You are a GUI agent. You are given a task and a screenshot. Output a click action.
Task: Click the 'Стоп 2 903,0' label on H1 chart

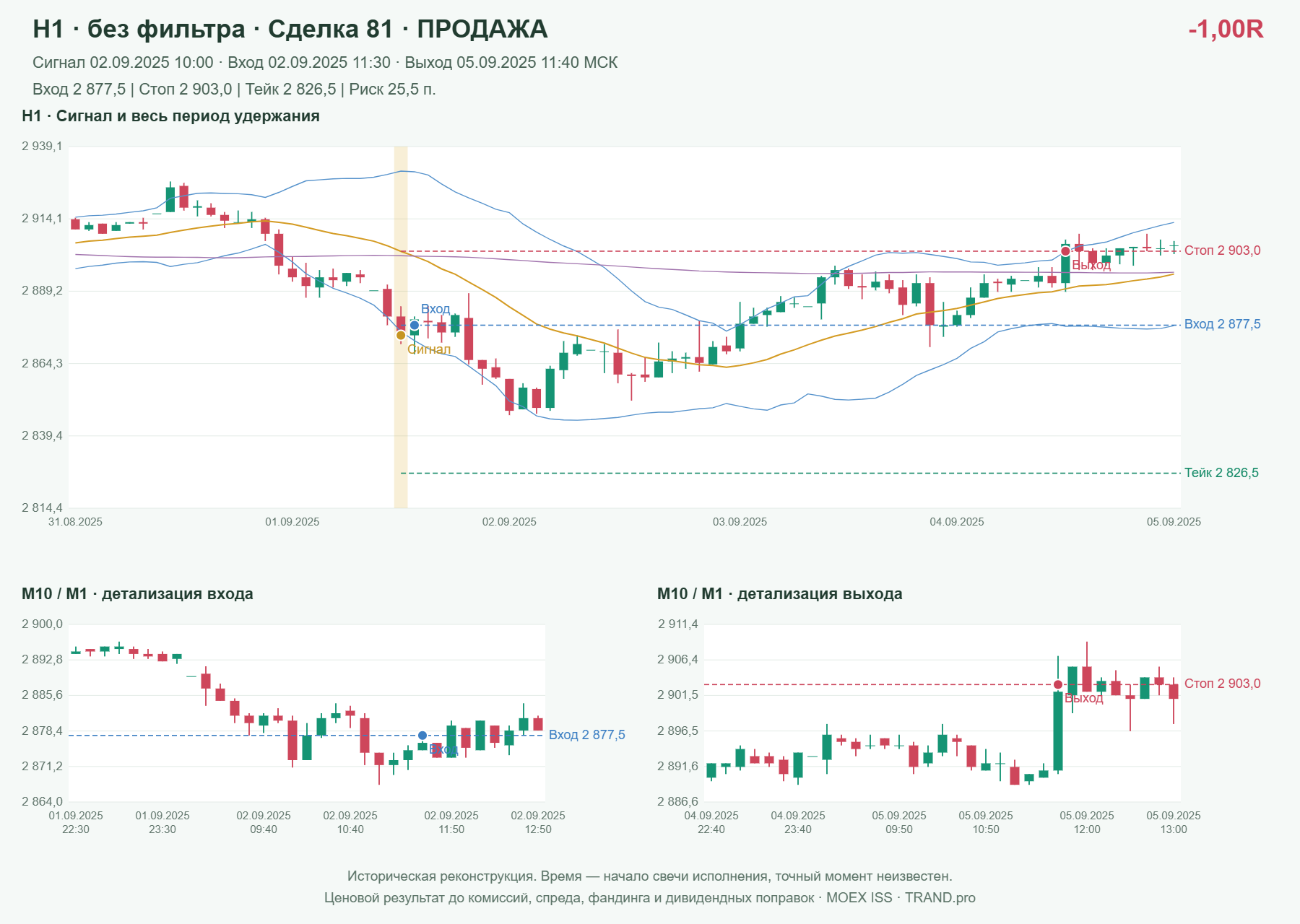pos(1222,250)
